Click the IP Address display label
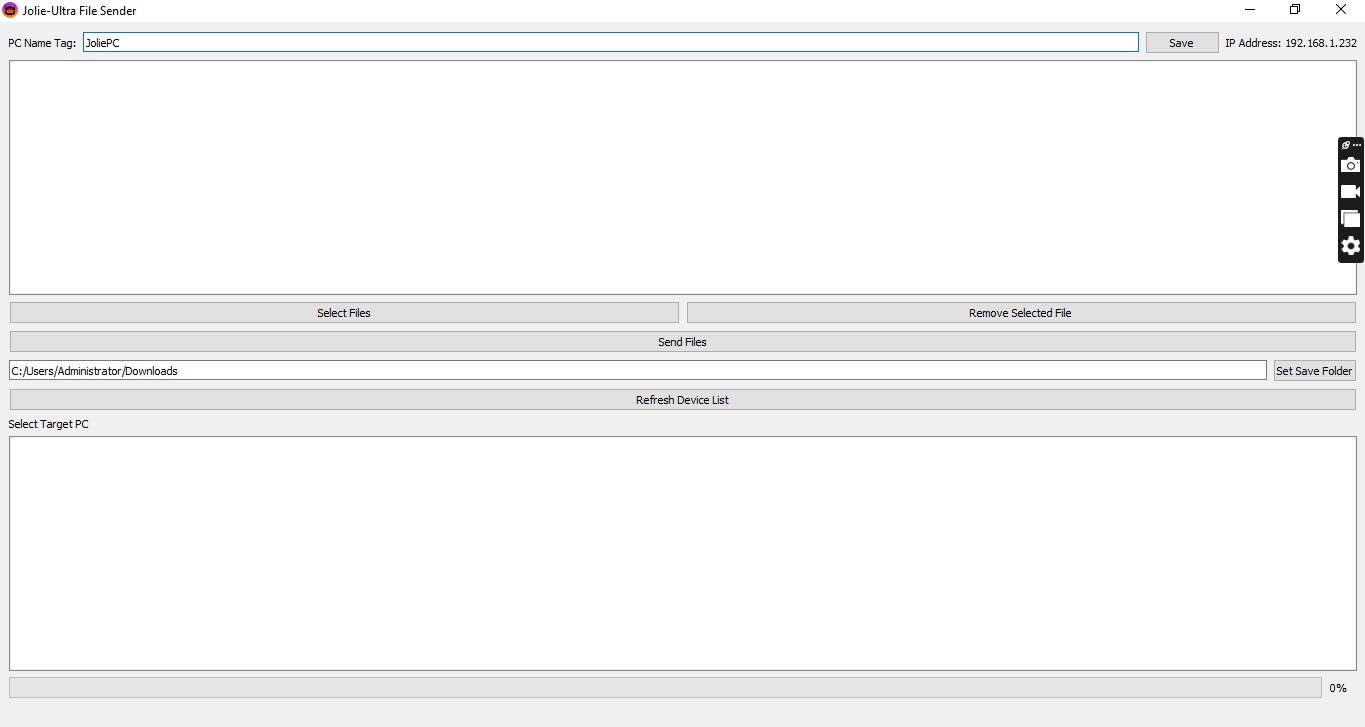 1291,42
